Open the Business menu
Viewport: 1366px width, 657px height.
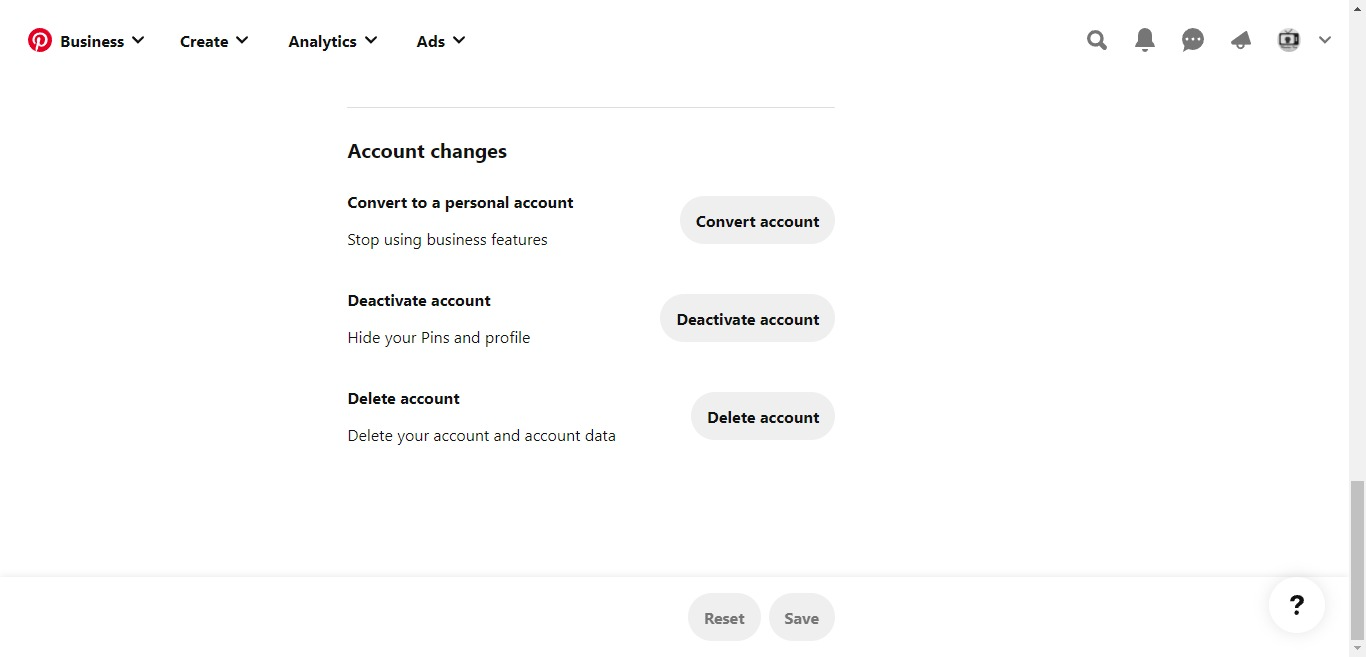click(x=92, y=41)
